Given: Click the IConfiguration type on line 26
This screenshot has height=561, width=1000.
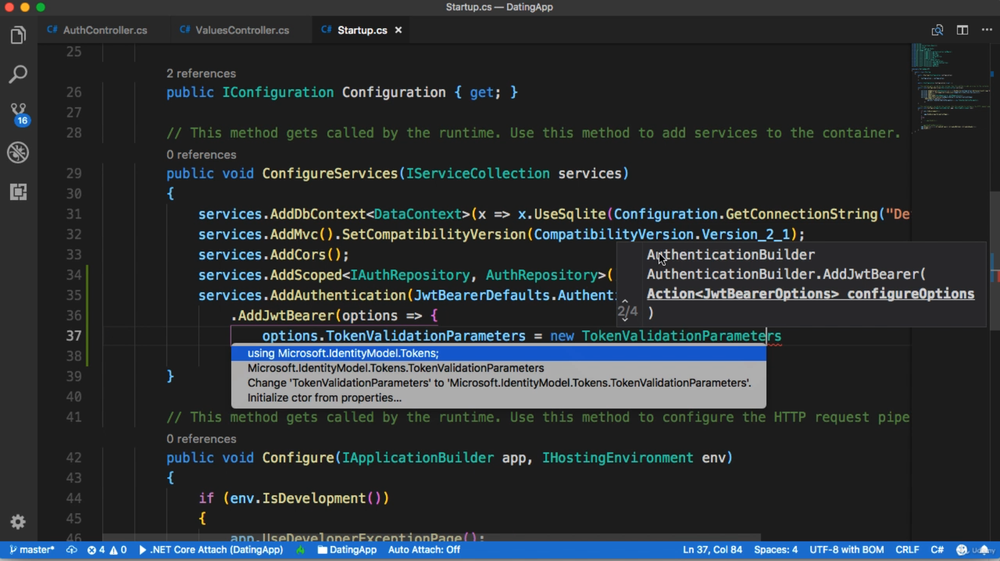Looking at the screenshot, I should 277,92.
